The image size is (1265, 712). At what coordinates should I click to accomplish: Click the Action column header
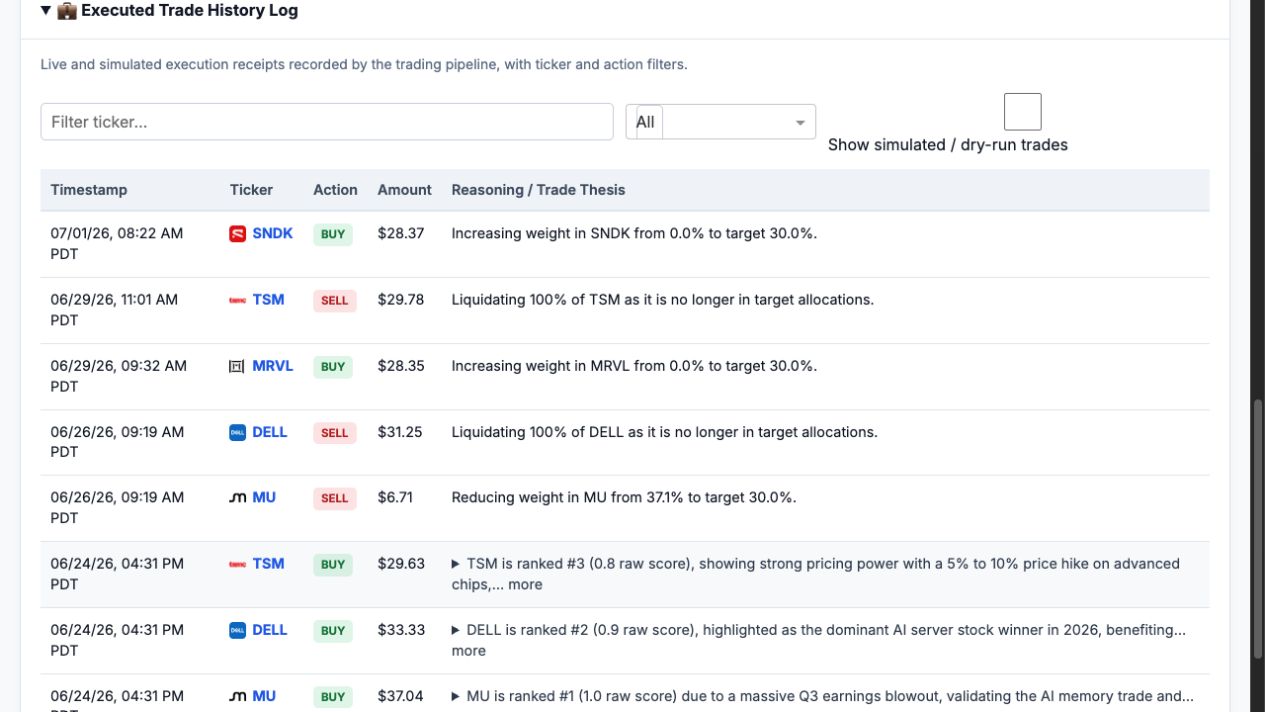click(335, 190)
